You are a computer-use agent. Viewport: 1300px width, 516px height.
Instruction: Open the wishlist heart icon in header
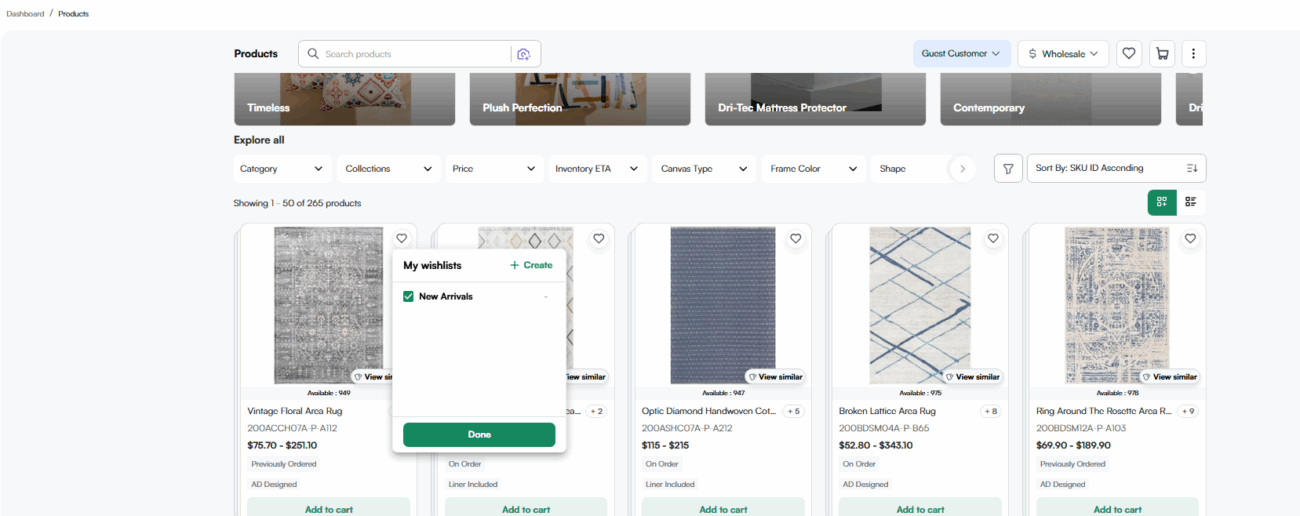(1129, 54)
